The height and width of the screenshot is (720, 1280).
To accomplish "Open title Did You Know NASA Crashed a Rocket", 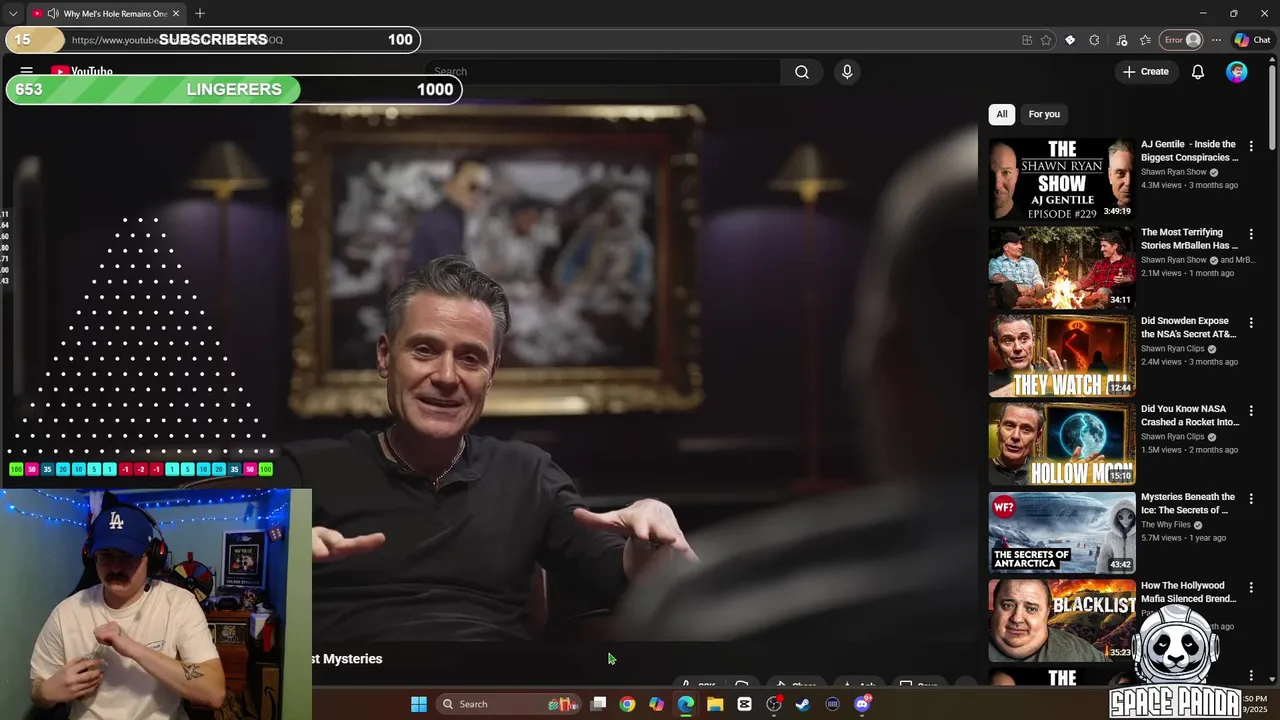I will point(1190,416).
